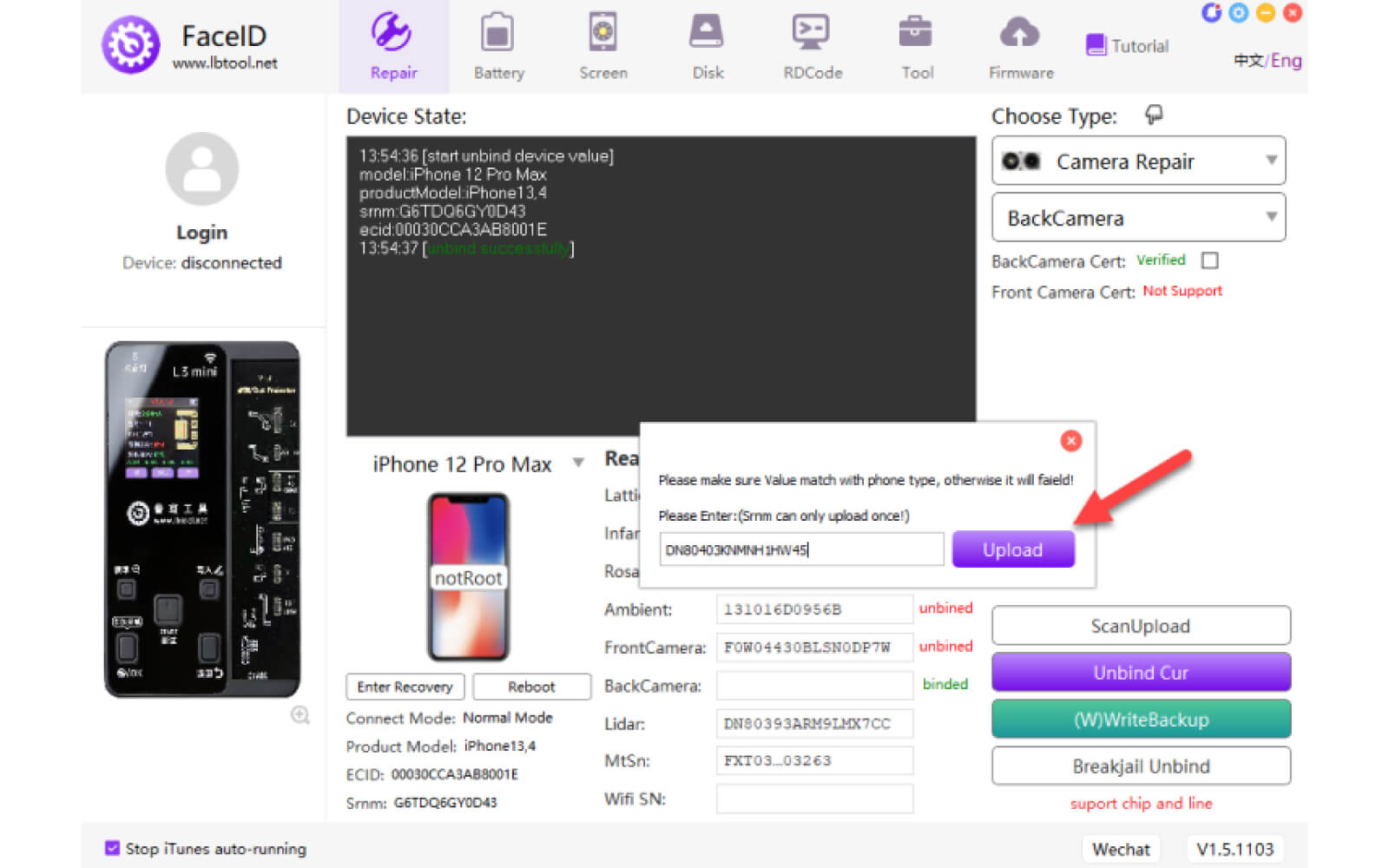Image resolution: width=1389 pixels, height=868 pixels.
Task: Click the Srnm value G6TDQ6GY0D43 below the phone
Action: 445,803
